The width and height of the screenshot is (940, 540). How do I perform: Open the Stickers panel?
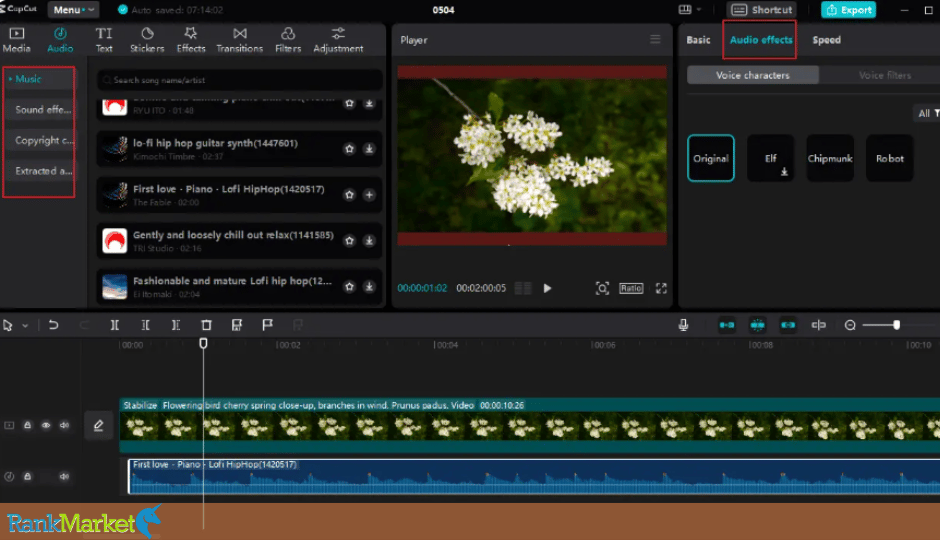tap(147, 40)
